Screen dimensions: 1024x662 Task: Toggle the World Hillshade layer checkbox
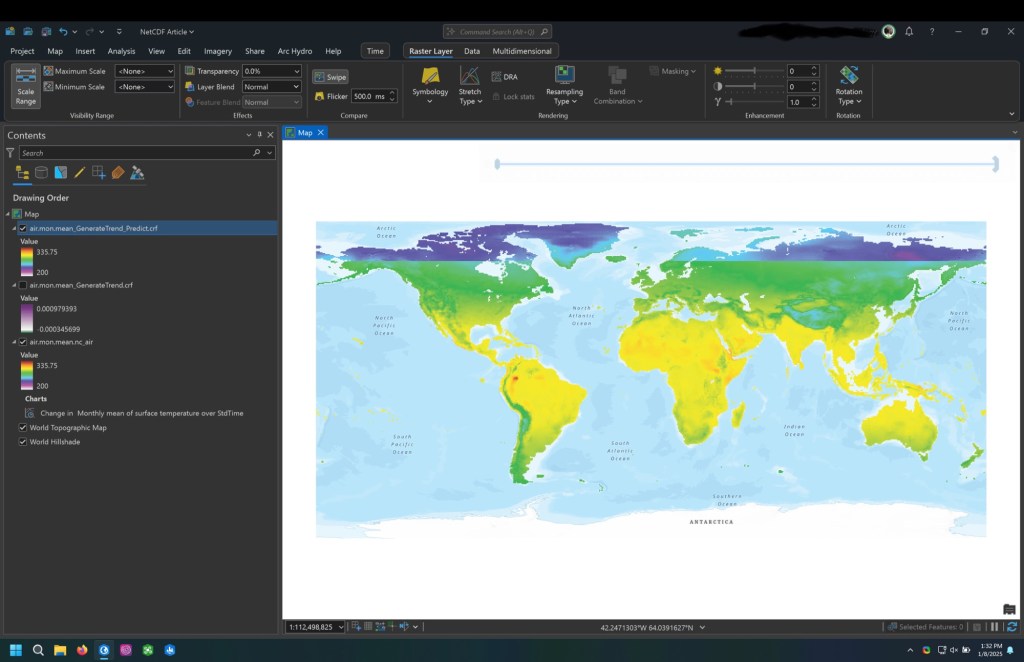pos(23,441)
